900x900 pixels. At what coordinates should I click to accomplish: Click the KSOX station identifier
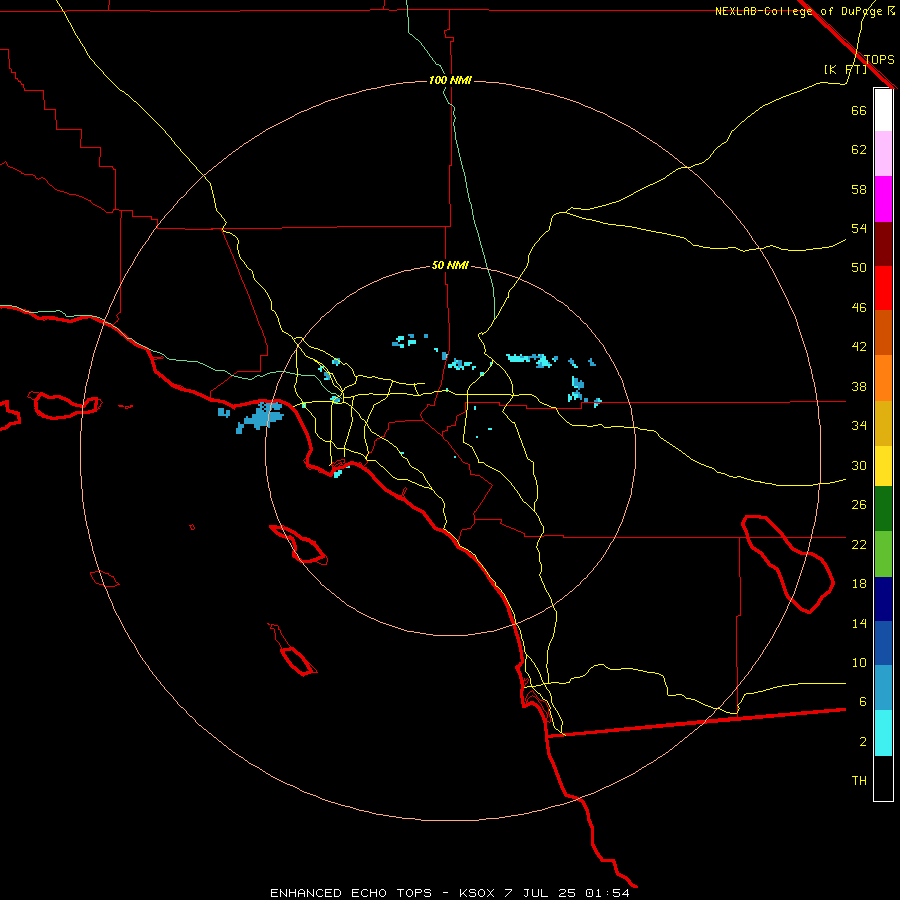(476, 893)
